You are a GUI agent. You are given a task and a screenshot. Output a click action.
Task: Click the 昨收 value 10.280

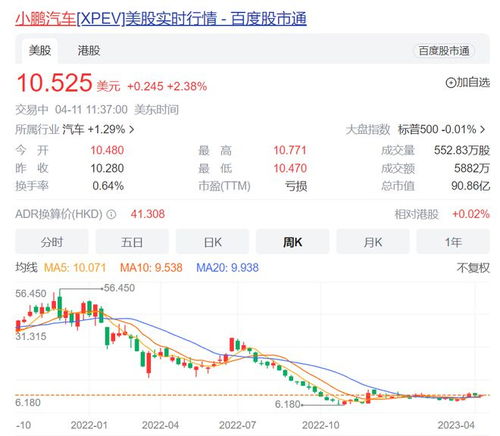(107, 168)
